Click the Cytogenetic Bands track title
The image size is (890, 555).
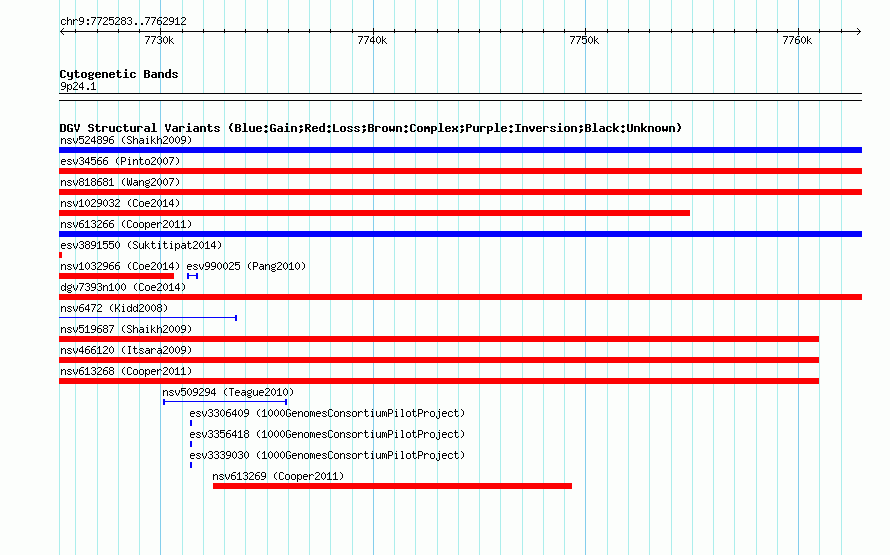[x=119, y=74]
